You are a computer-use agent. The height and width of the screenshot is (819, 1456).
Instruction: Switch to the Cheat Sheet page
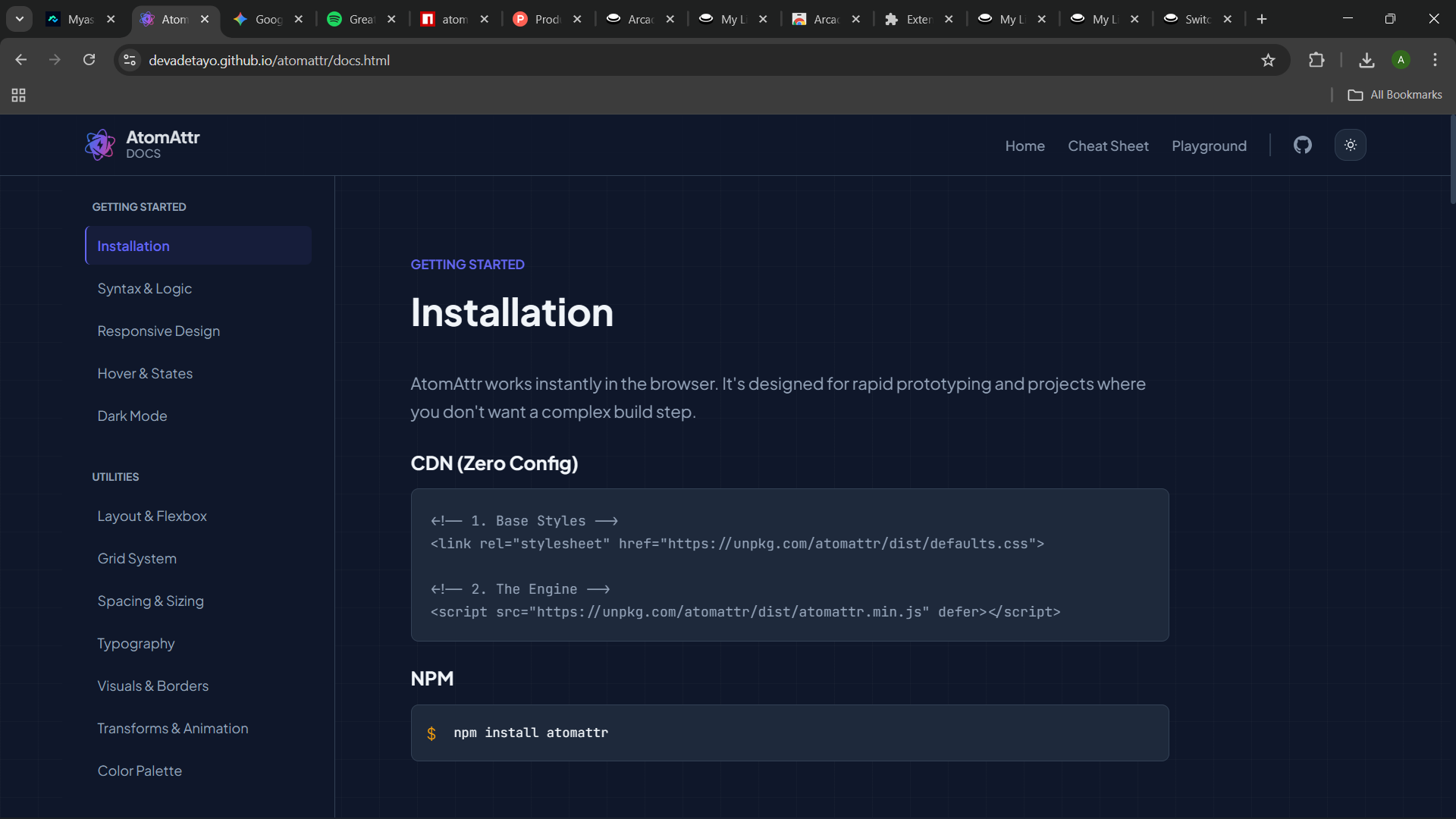click(1108, 146)
